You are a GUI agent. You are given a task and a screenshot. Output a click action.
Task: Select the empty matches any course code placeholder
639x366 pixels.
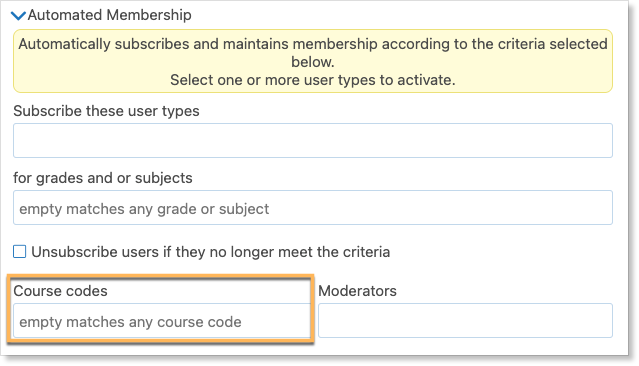pos(130,322)
